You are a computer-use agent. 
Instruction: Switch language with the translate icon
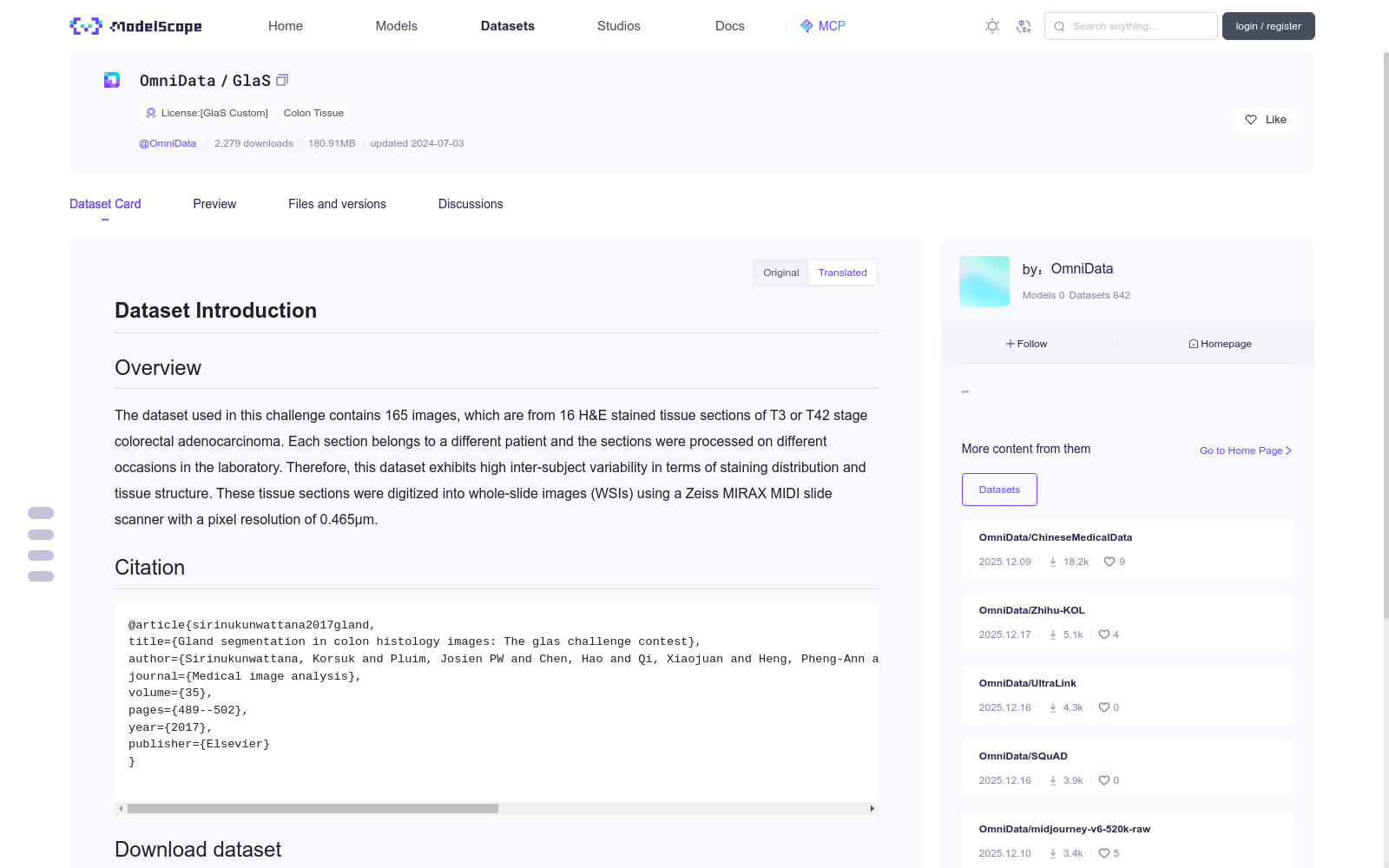(x=1024, y=26)
